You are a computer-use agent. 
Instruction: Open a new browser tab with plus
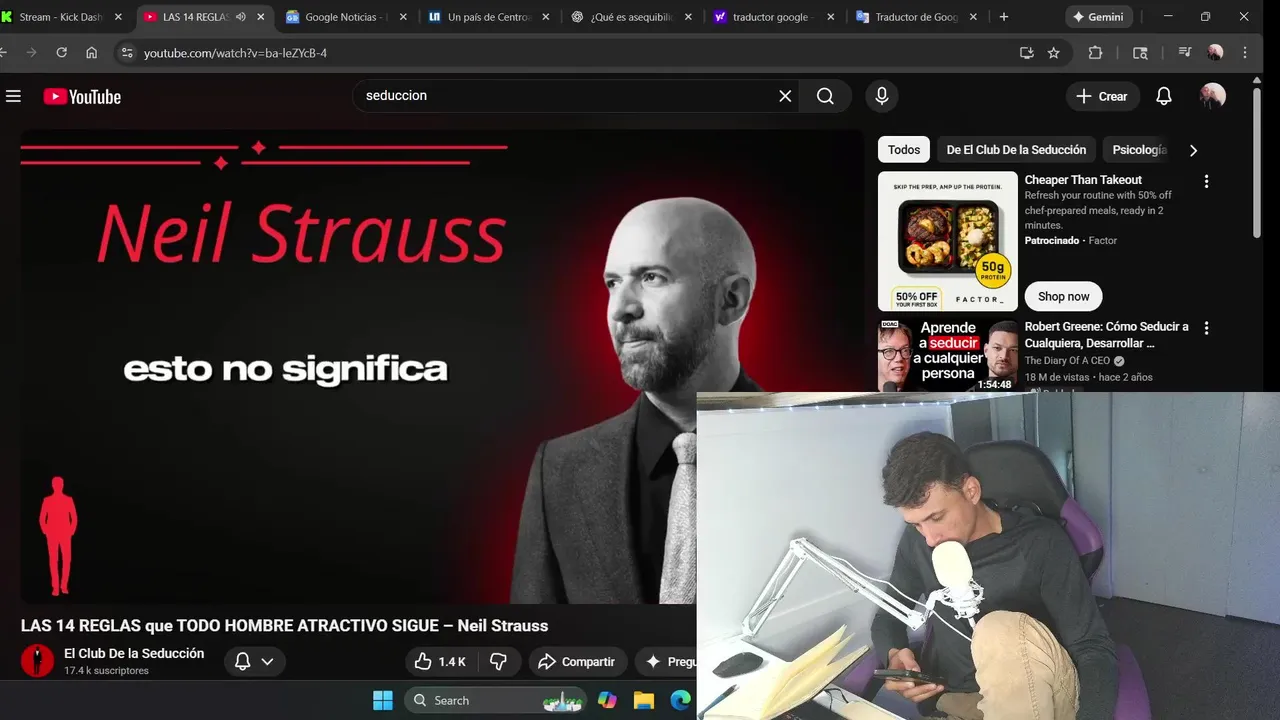(x=1004, y=17)
